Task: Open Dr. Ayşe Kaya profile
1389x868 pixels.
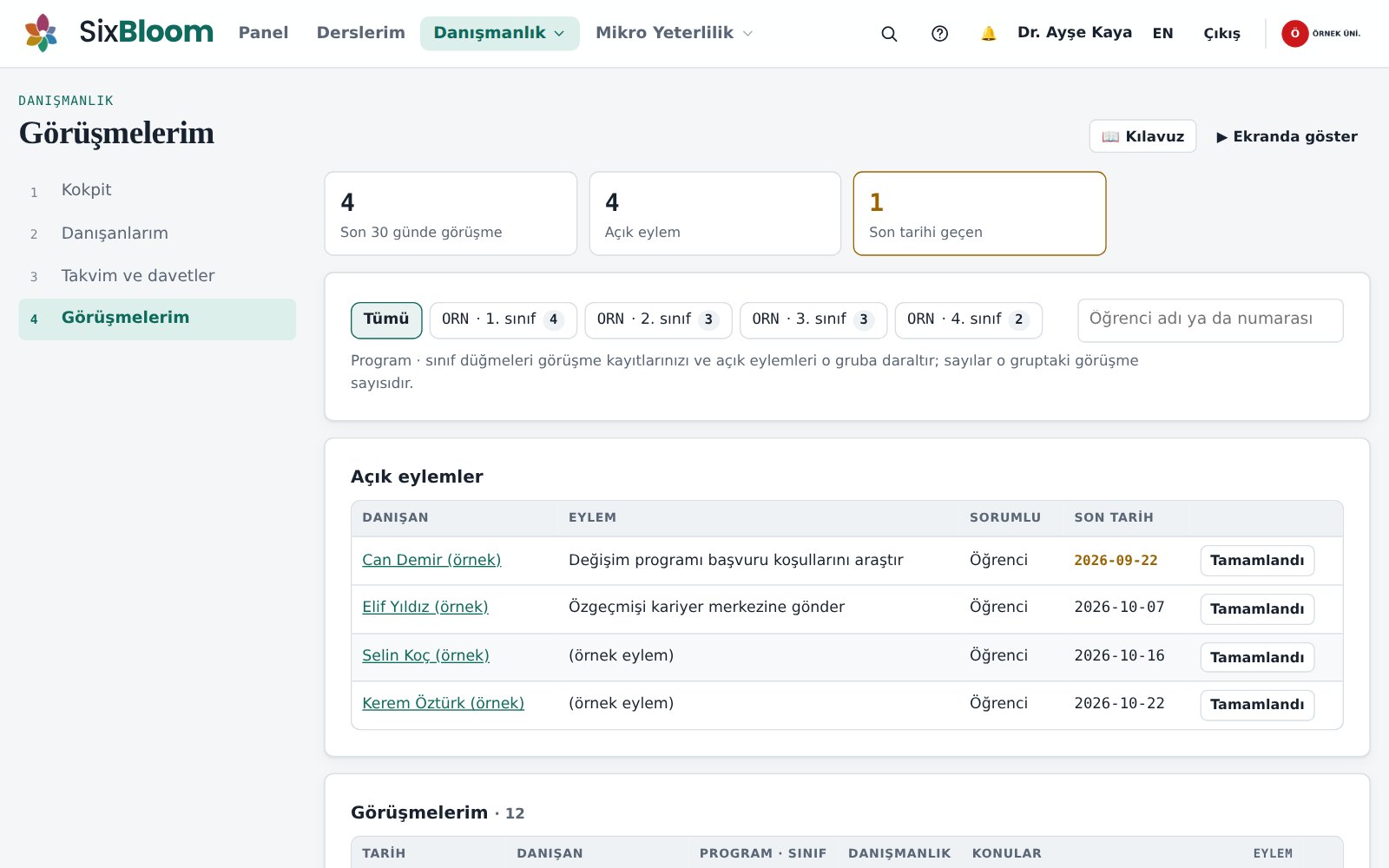Action: 1074,33
